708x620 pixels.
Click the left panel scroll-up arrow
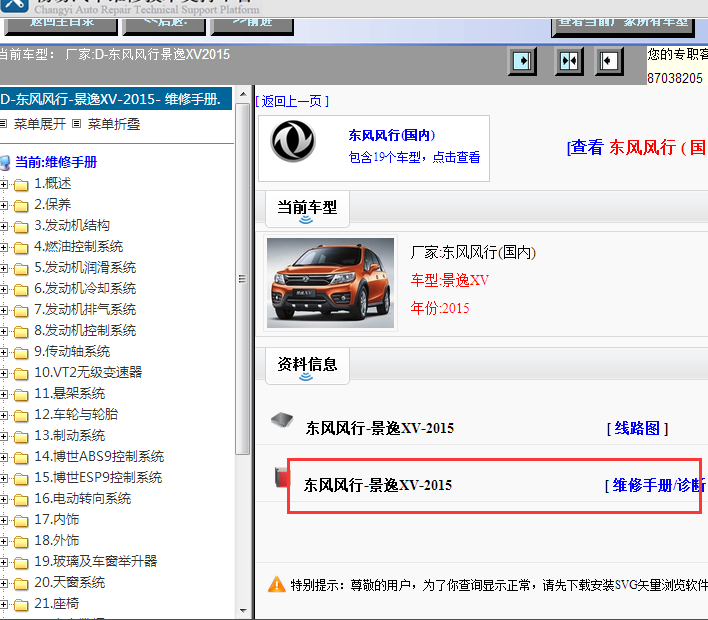point(243,94)
